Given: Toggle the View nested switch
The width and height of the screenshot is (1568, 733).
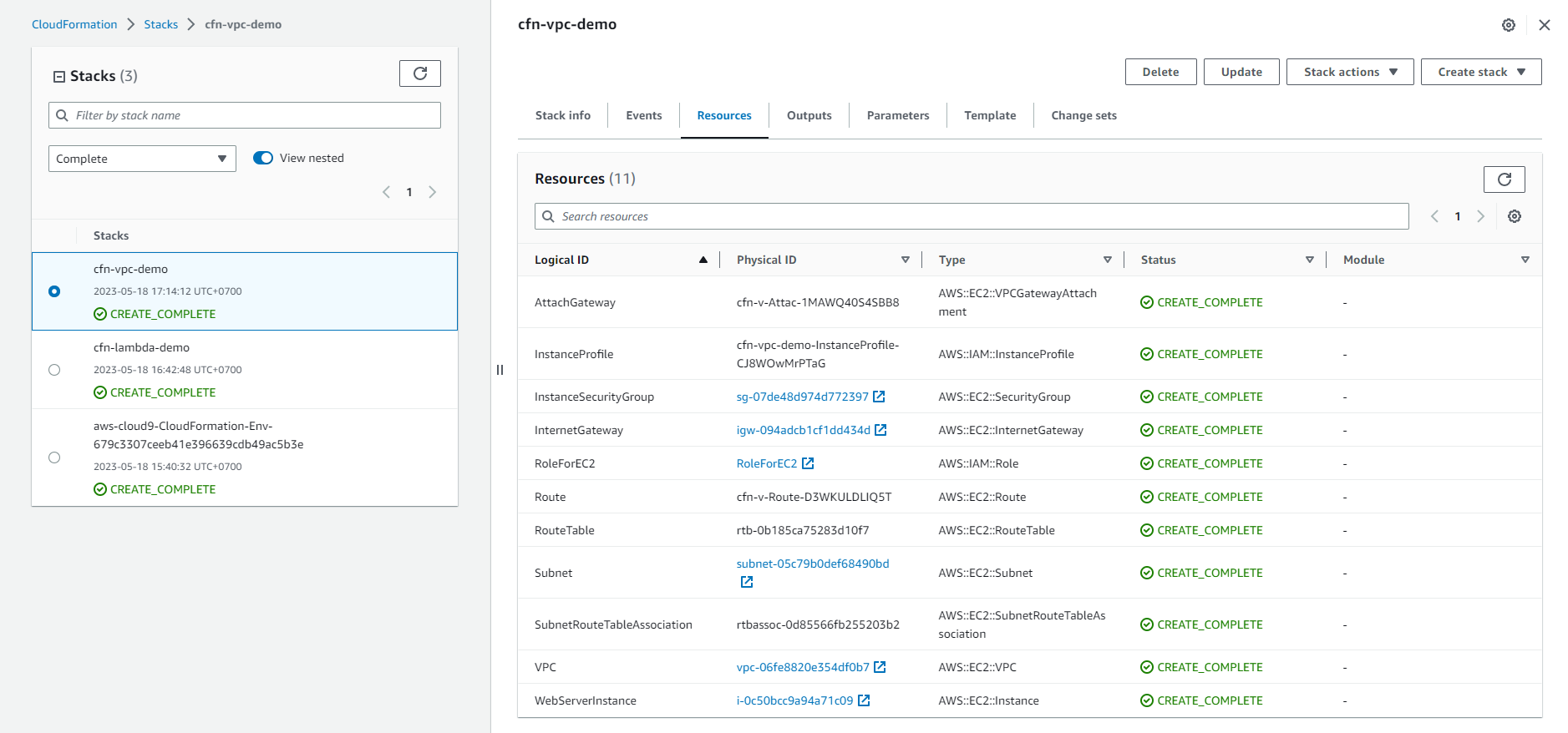Looking at the screenshot, I should [x=263, y=158].
